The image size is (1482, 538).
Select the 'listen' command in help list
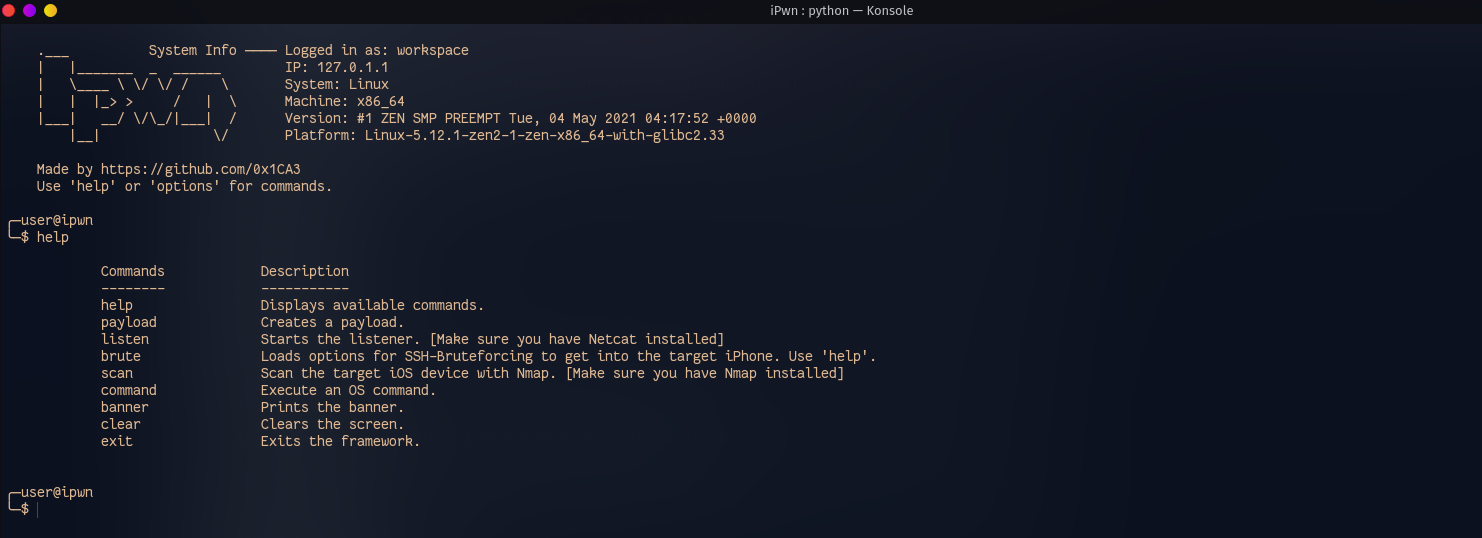(x=125, y=339)
